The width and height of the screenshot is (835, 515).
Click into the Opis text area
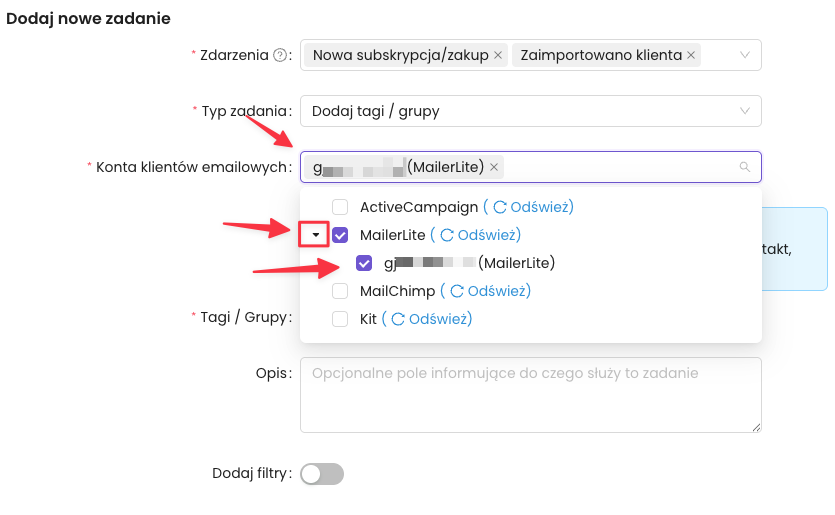(x=530, y=395)
